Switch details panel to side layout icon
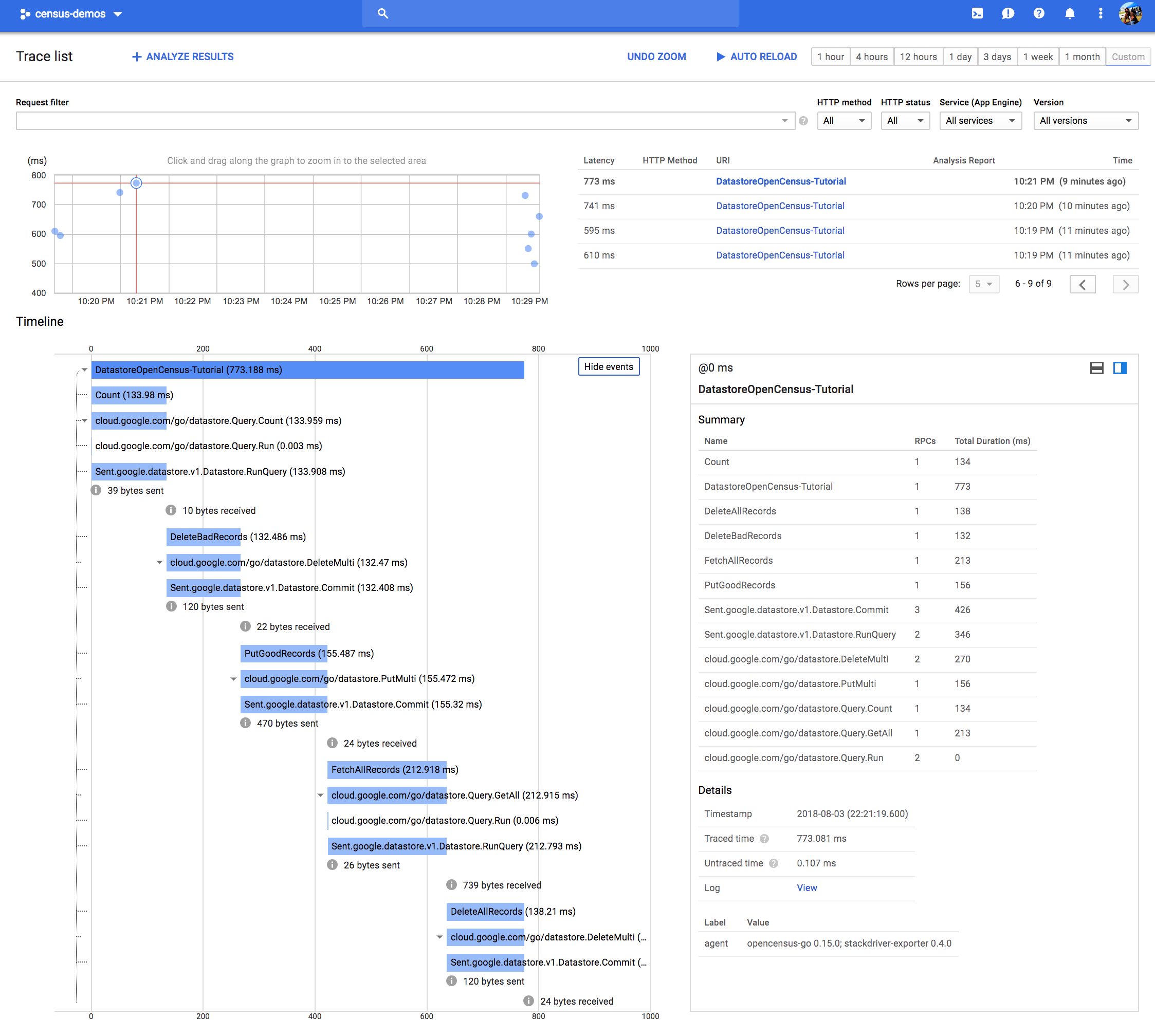 tap(1120, 368)
